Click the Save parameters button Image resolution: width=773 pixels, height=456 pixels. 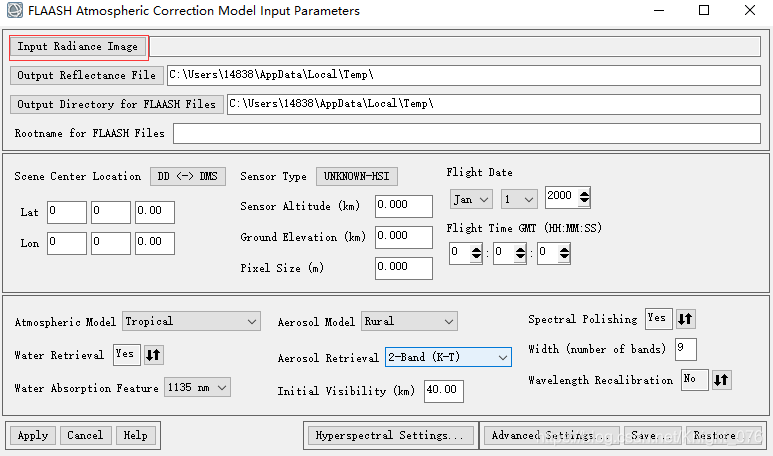653,436
